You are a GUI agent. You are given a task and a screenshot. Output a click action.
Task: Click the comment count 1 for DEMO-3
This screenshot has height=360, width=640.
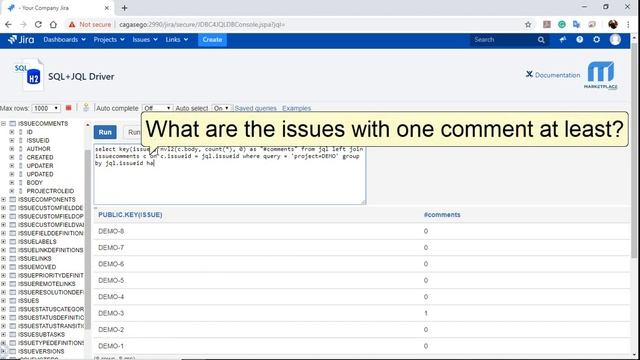(426, 313)
